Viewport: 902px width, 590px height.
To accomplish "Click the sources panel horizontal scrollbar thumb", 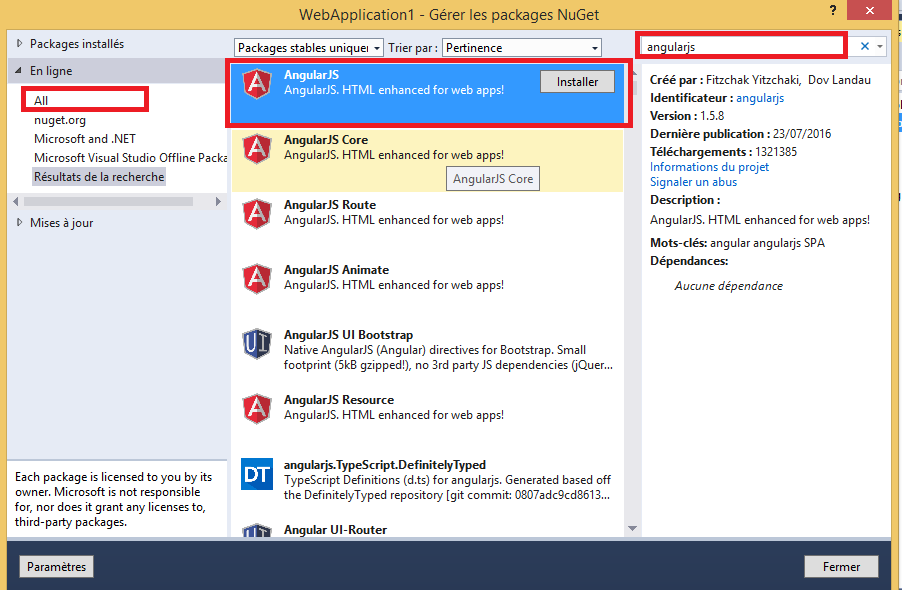I will 108,201.
